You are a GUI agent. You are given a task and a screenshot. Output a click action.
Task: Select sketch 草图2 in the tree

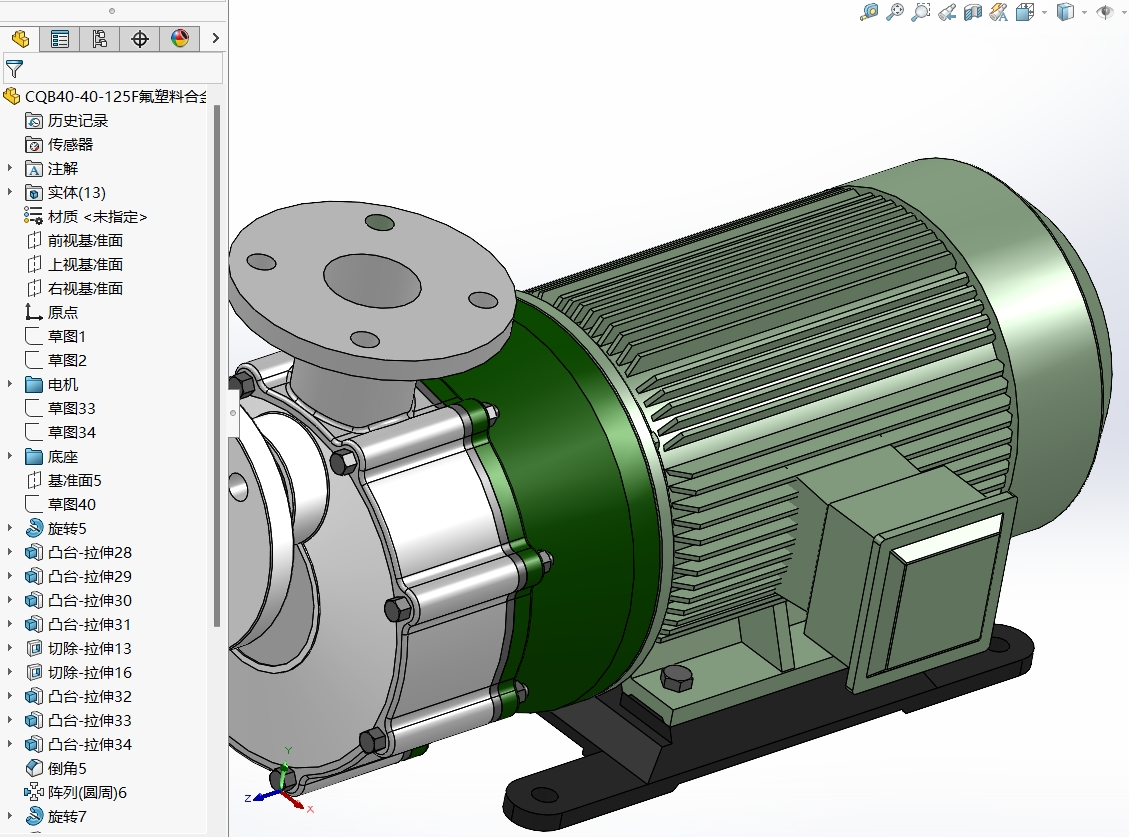[55, 360]
